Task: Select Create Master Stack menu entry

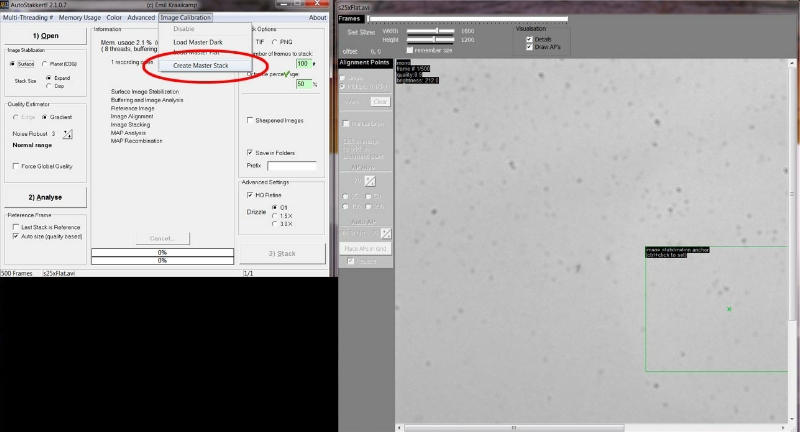Action: click(200, 65)
